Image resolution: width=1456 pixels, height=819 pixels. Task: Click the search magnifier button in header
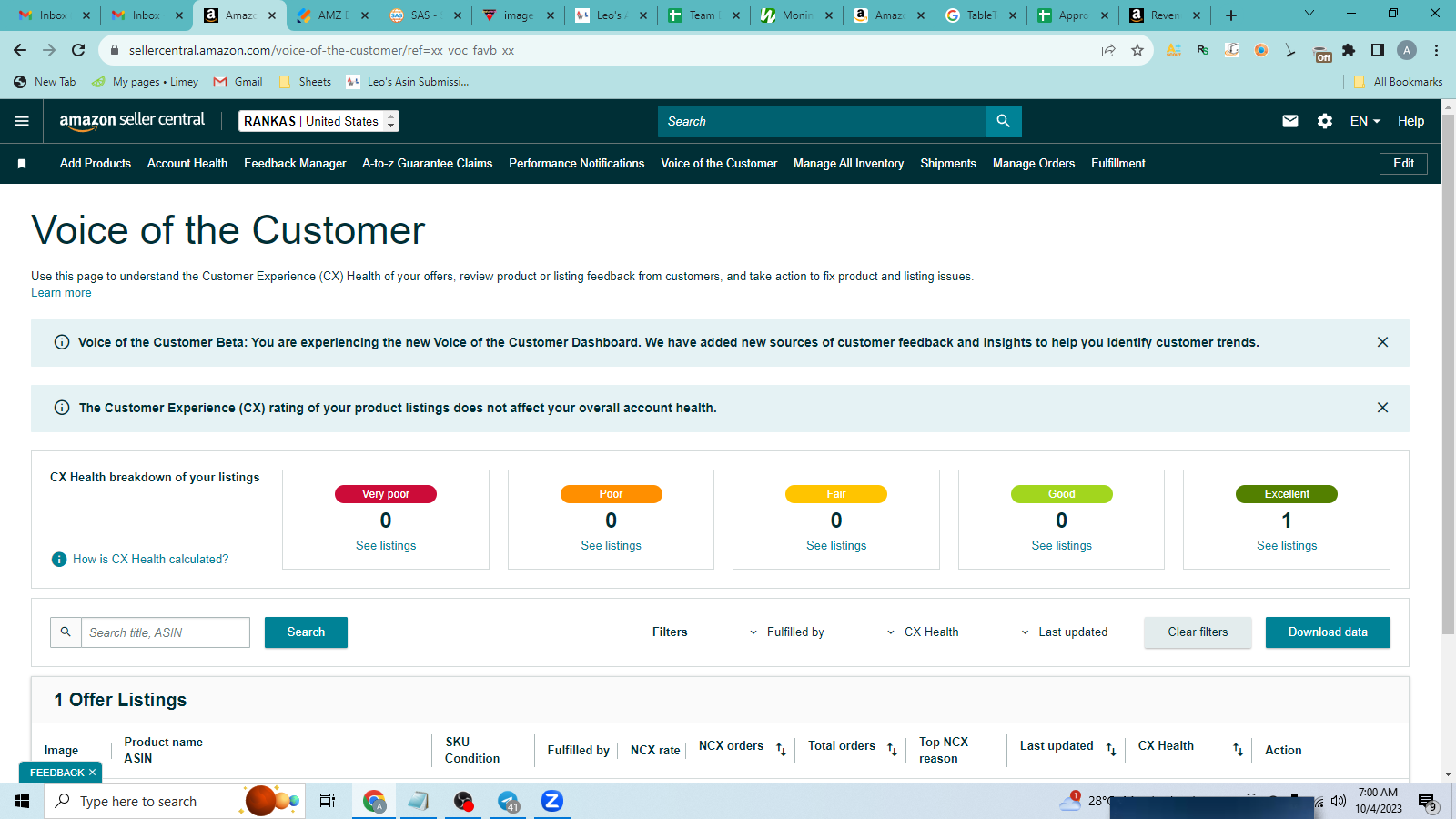(x=1003, y=121)
